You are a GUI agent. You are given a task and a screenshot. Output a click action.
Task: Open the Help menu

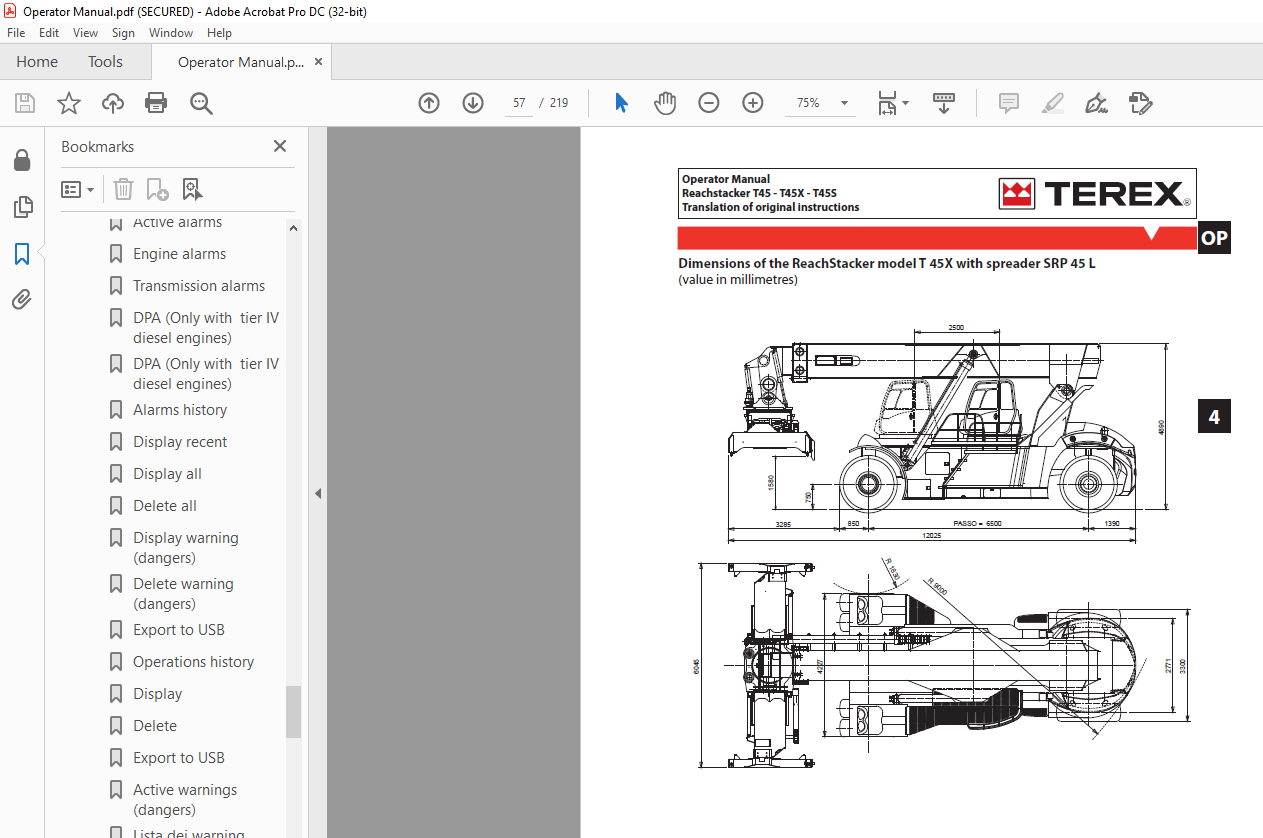(x=219, y=32)
